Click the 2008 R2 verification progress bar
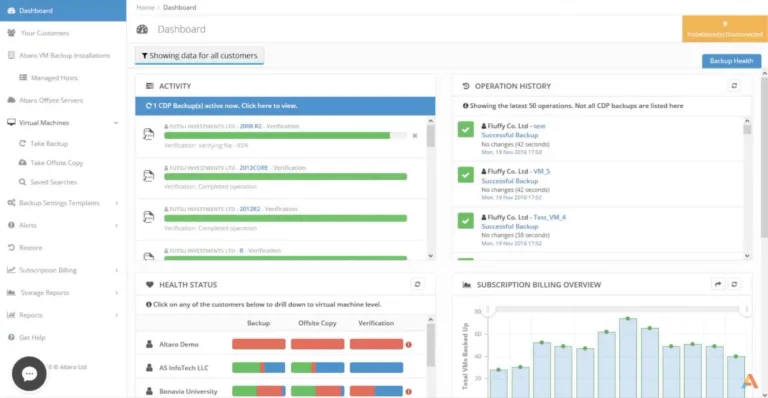 (x=285, y=136)
